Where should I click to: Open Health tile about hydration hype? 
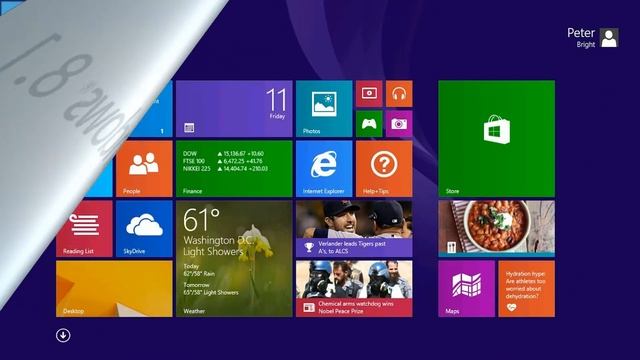click(x=527, y=289)
